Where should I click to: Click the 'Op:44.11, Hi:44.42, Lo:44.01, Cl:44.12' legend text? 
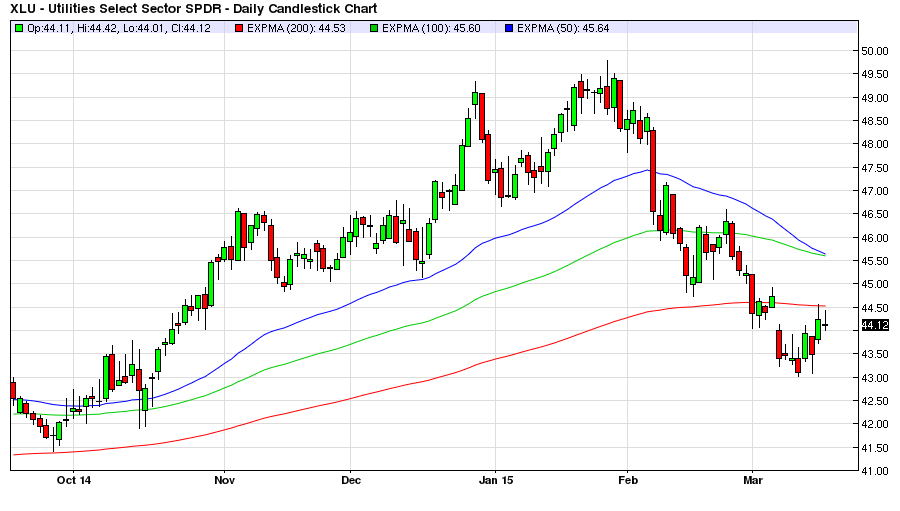119,28
